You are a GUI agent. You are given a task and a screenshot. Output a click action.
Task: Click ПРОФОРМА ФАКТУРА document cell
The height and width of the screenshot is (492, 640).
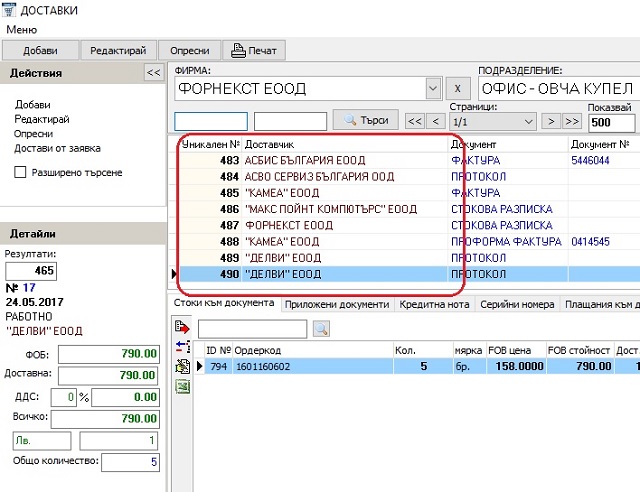click(507, 242)
